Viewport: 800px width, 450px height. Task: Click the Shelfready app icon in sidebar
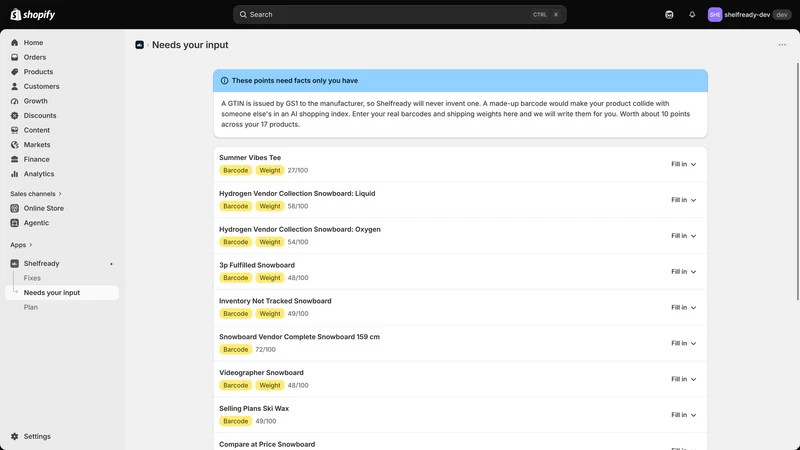point(14,263)
